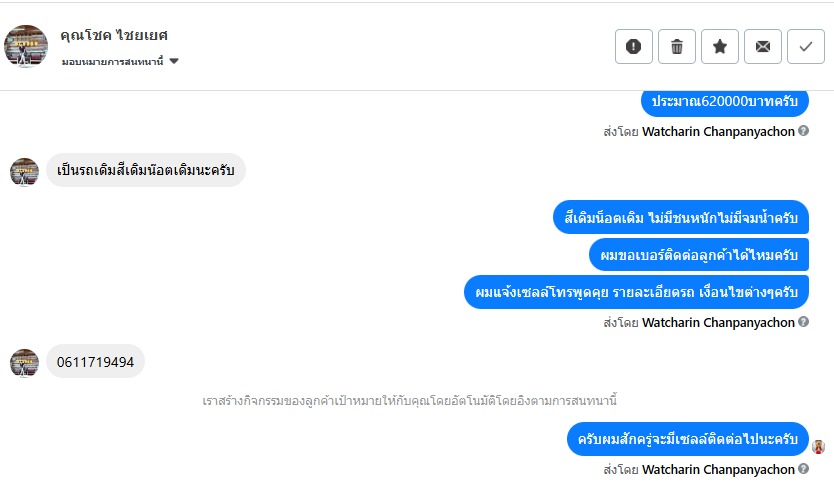The width and height of the screenshot is (834, 500).
Task: Mark conversation as spam with exclamation icon
Action: (x=633, y=46)
